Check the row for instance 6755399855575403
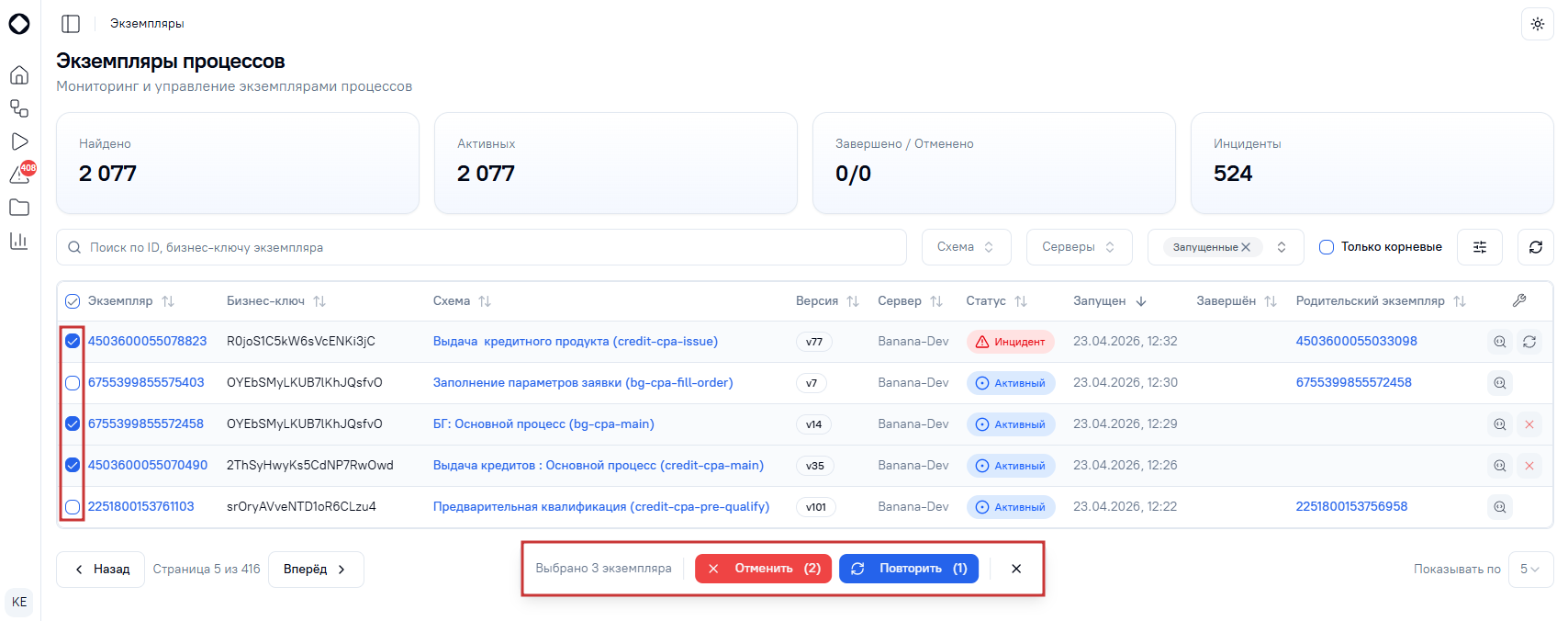1568x621 pixels. click(73, 383)
